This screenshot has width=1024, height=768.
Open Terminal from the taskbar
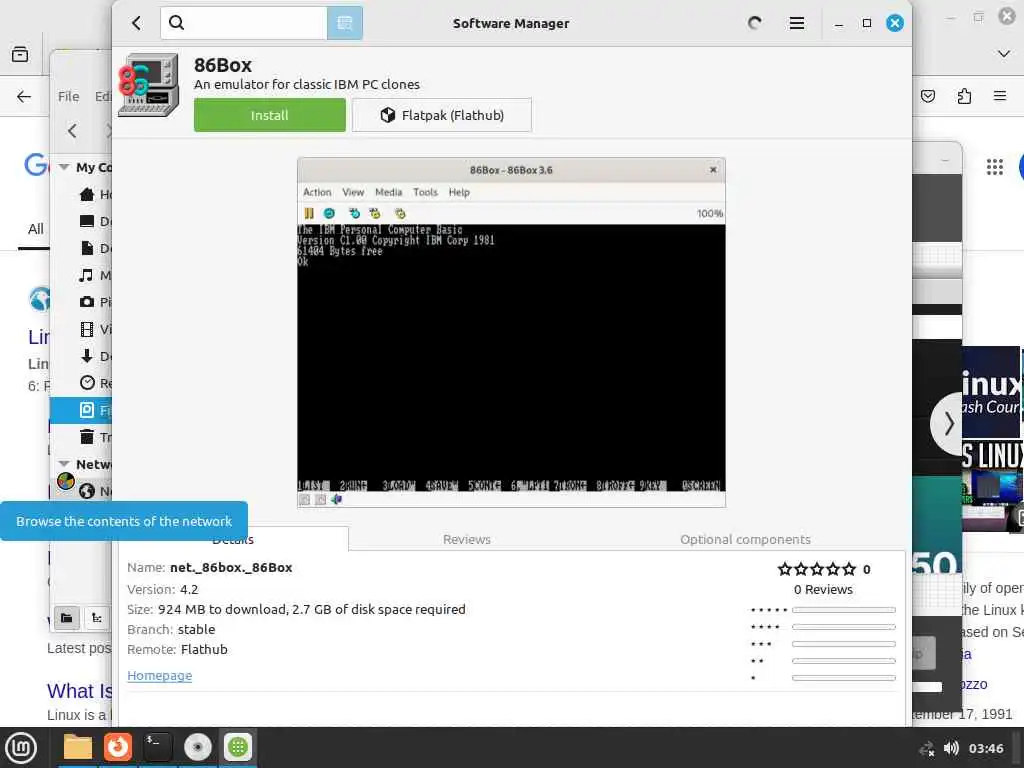(x=157, y=746)
